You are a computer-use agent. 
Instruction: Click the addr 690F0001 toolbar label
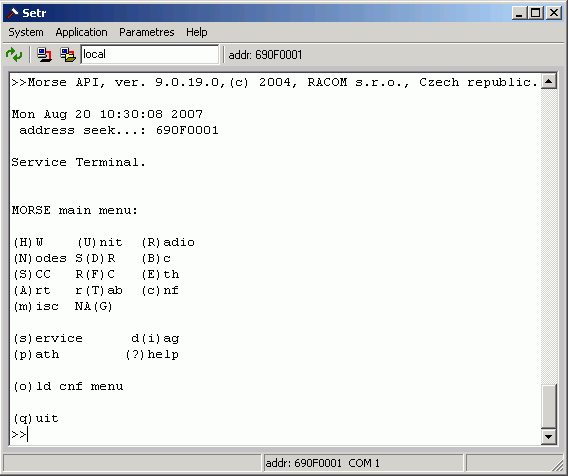[x=265, y=55]
